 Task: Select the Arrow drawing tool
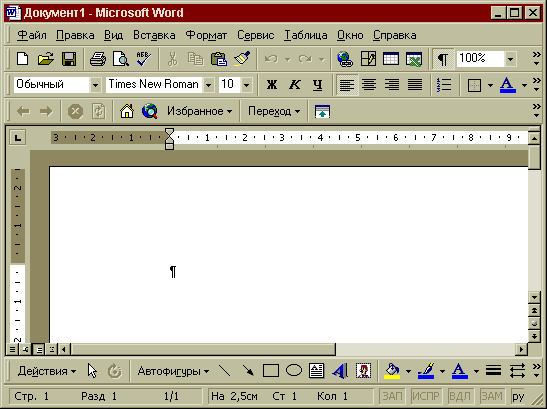coord(248,371)
